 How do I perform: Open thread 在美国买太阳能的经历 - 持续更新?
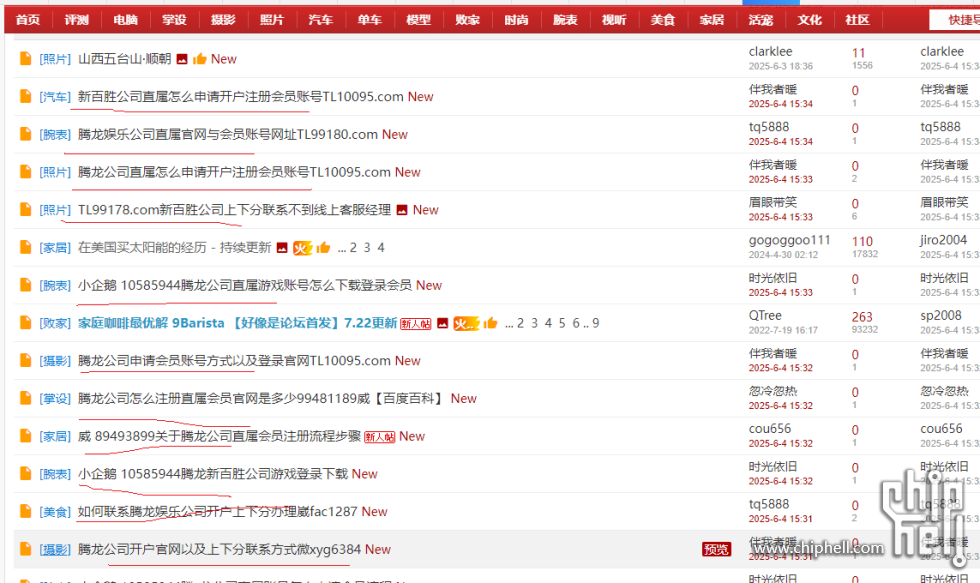[174, 247]
